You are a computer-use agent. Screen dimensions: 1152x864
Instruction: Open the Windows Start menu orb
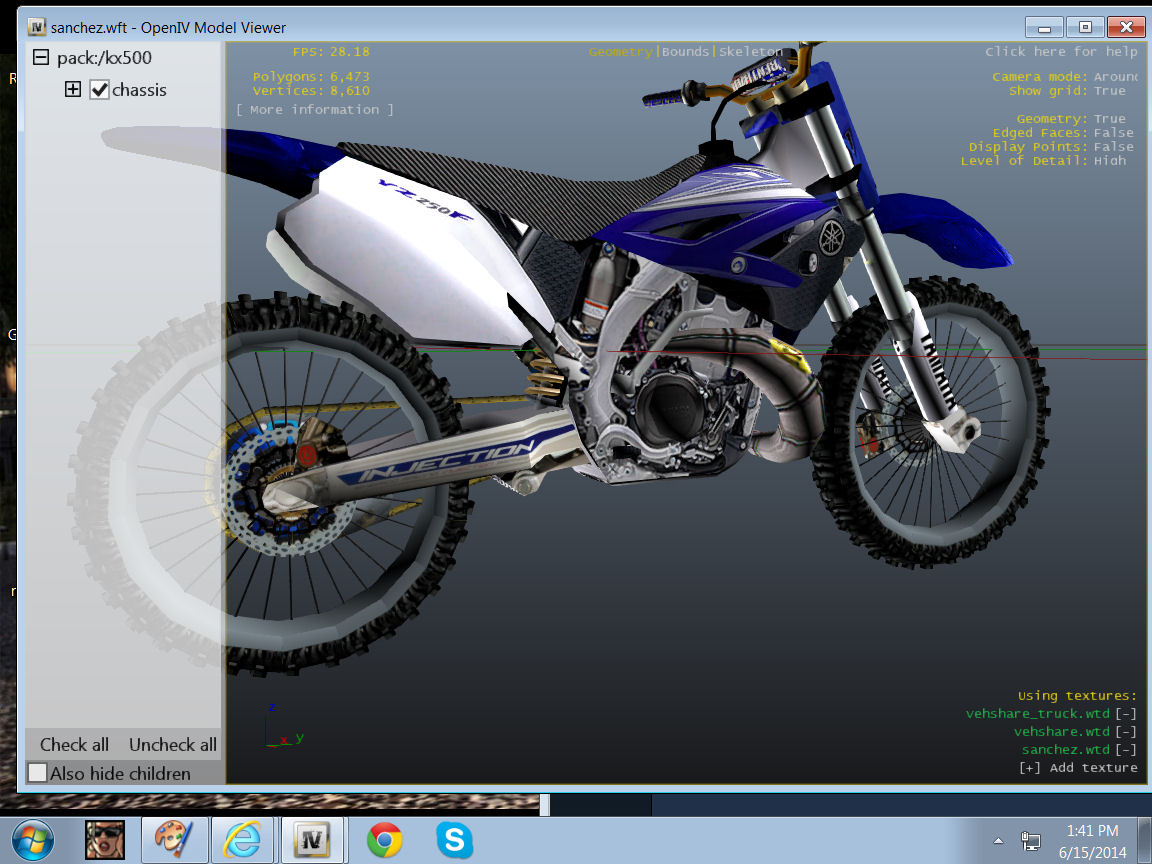click(x=32, y=840)
